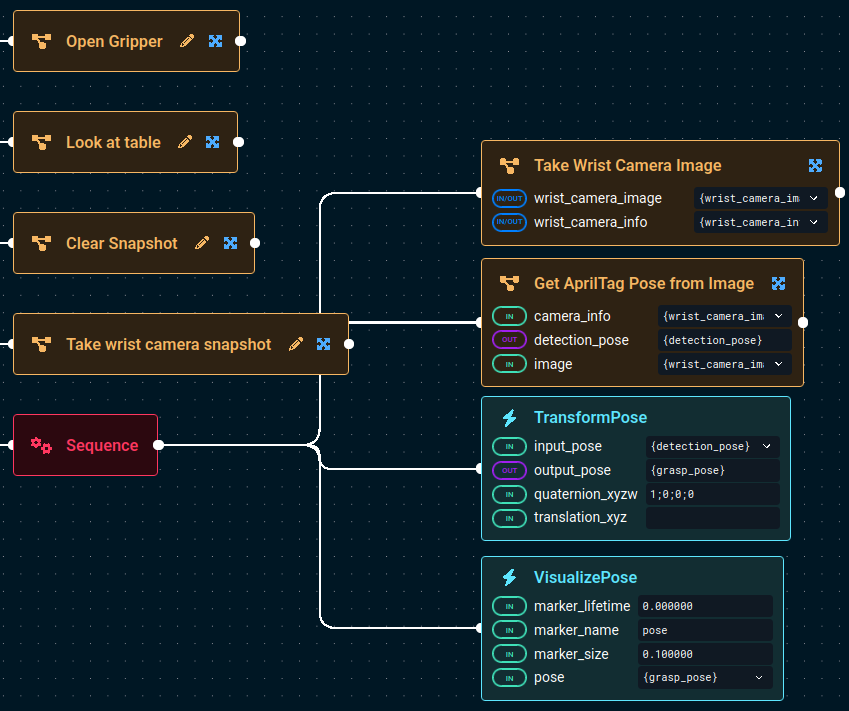Click the Sequence node gears icon
Screen dimensions: 849x711
42,445
